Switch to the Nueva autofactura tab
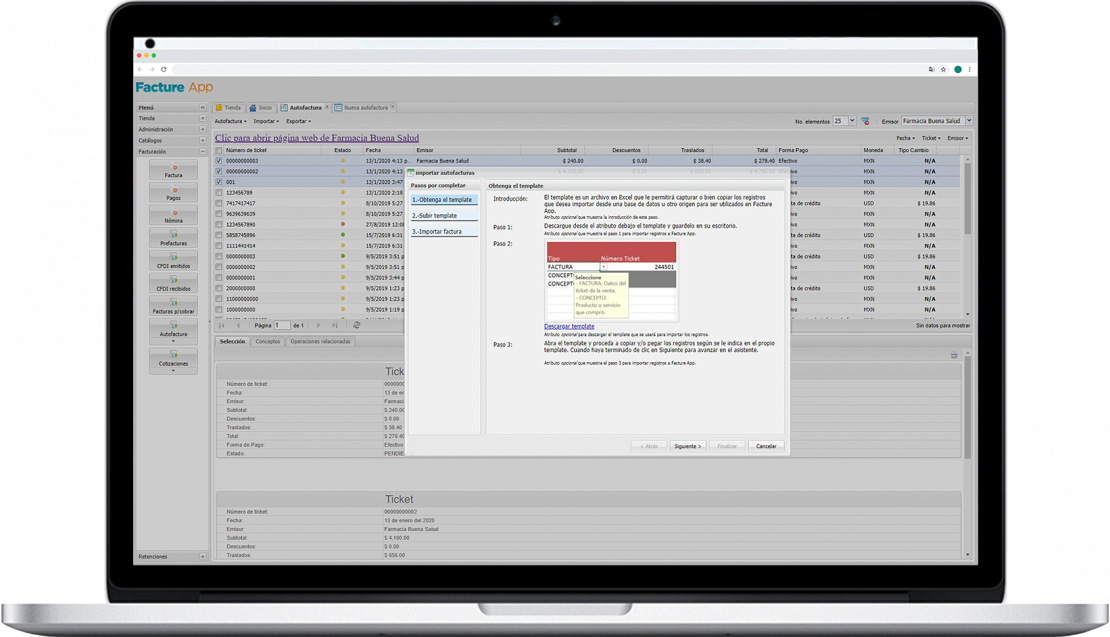 [366, 107]
